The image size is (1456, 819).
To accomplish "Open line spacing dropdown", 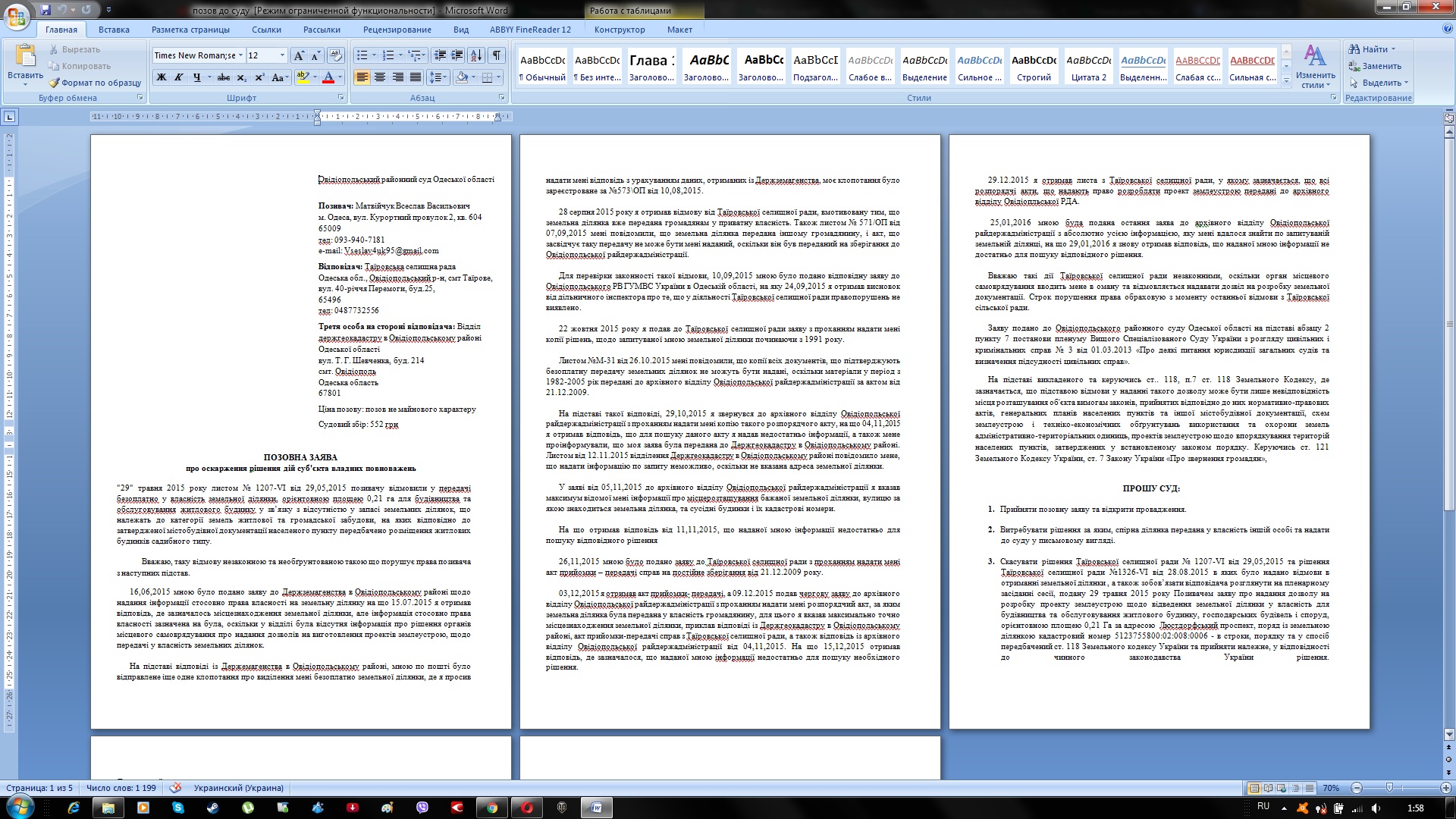I will (438, 77).
